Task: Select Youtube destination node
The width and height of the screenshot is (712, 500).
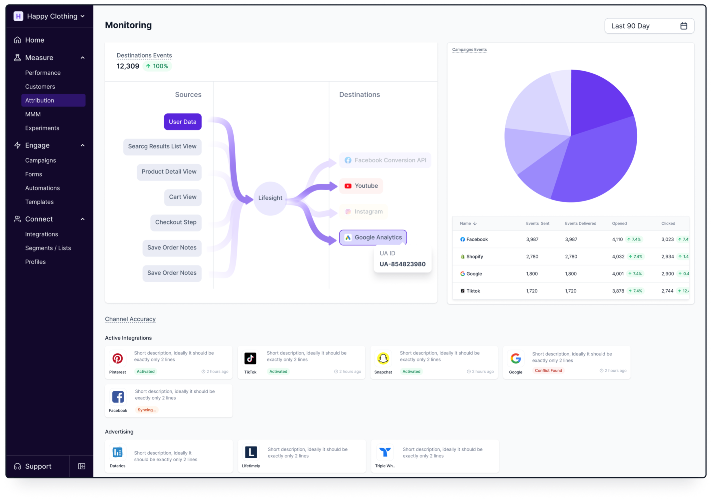Action: point(361,186)
